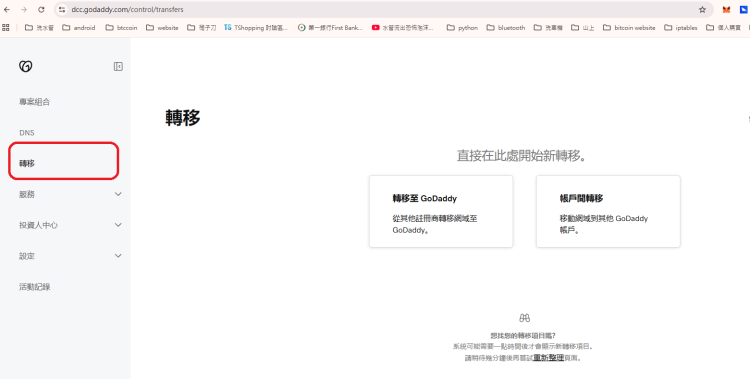
Task: Open 投資人中心 in the sidebar menu
Action: coord(38,225)
